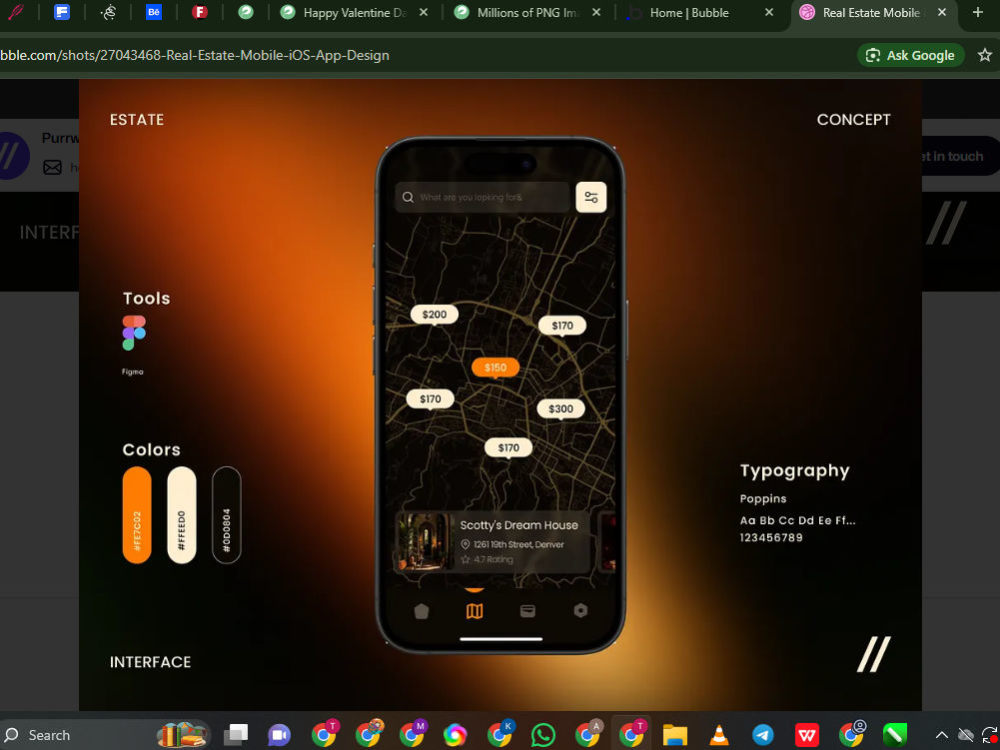Tap the filter sliders icon in mockup
Image resolution: width=1000 pixels, height=750 pixels.
tap(591, 197)
